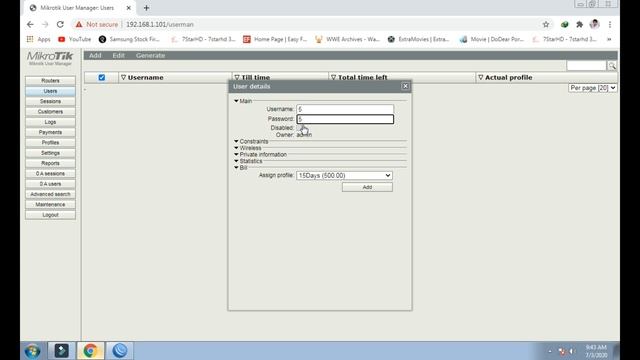The width and height of the screenshot is (640, 360).
Task: Click the Add button in User details
Action: pyautogui.click(x=367, y=187)
